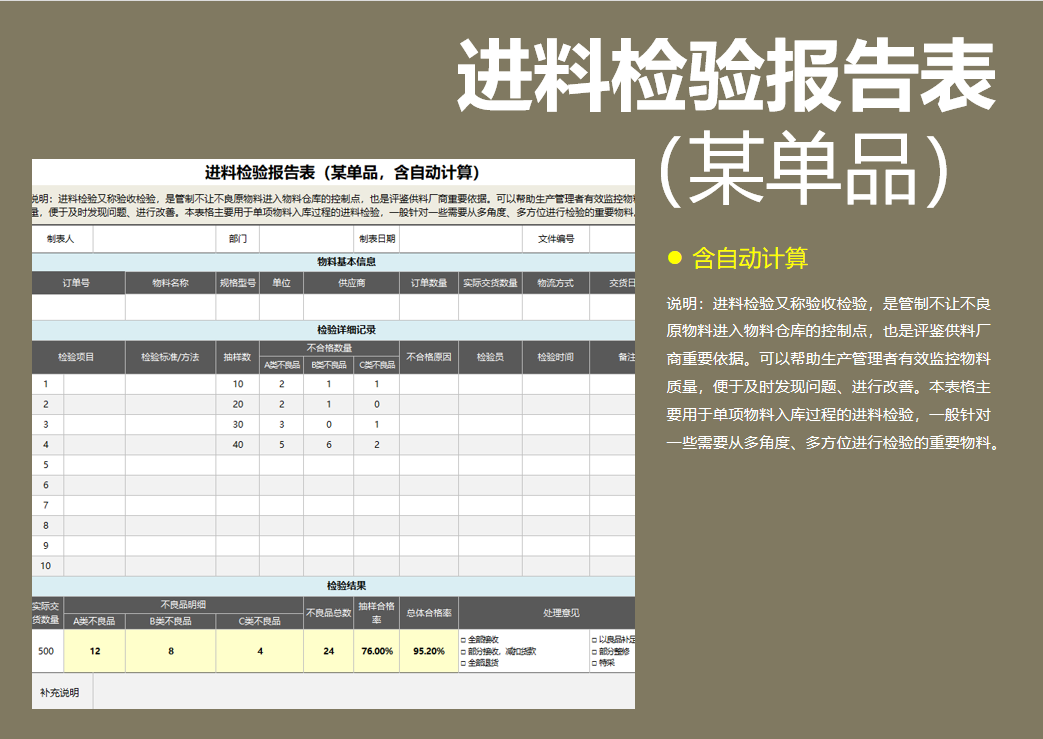Click the 500 actual delivery quantity cell
1043x739 pixels.
47,651
